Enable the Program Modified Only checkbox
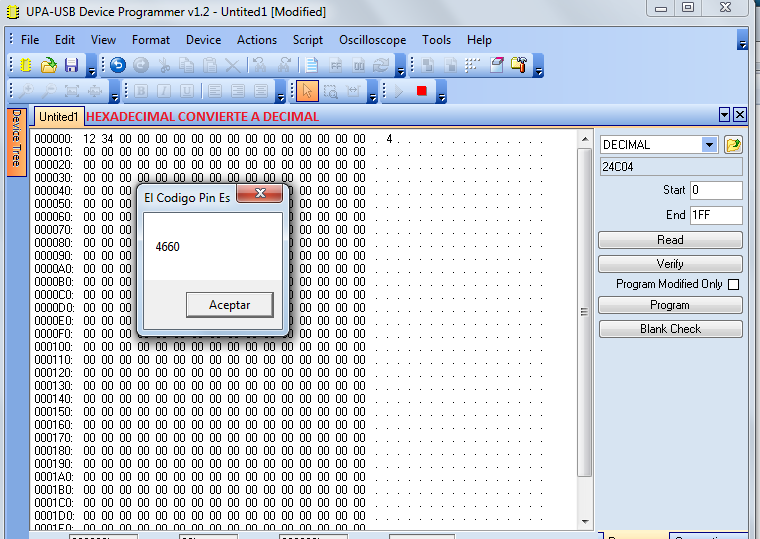Viewport: 760px width, 539px height. click(733, 284)
